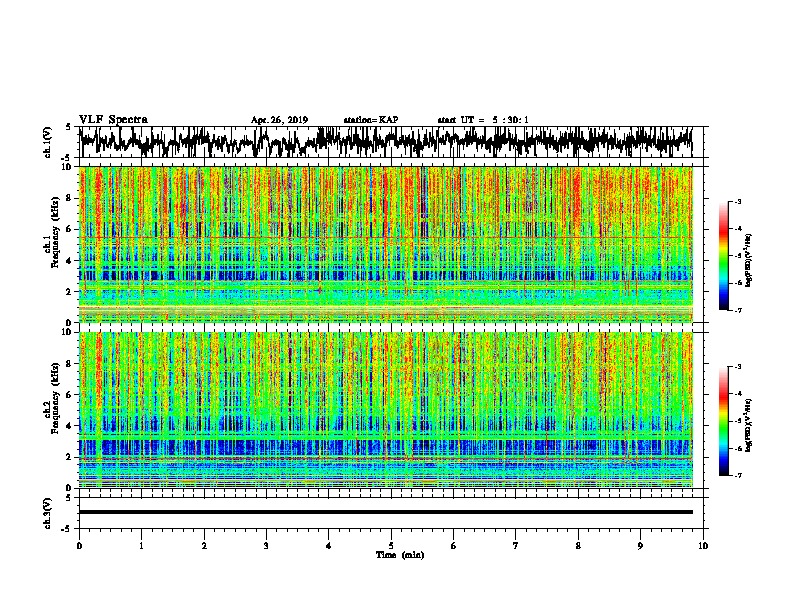Click time axis tick label "8"
This screenshot has width=792, height=612.
pos(578,546)
